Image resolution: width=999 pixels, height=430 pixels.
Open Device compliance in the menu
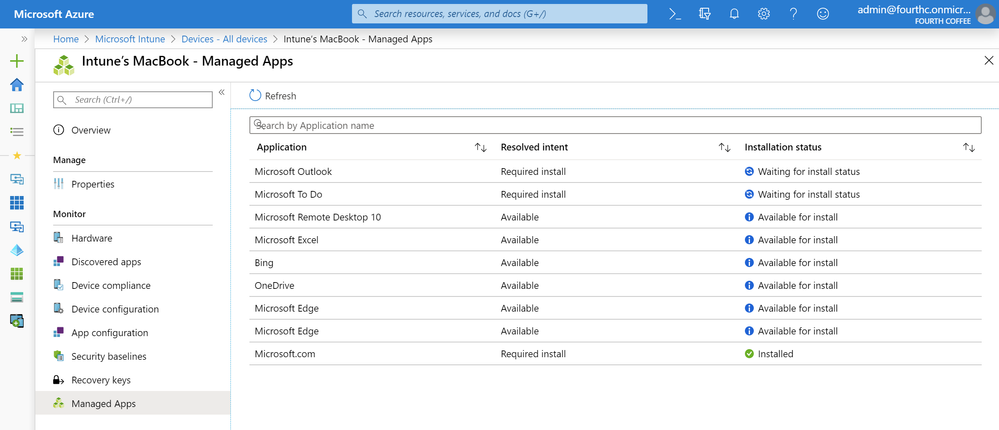click(x=133, y=285)
